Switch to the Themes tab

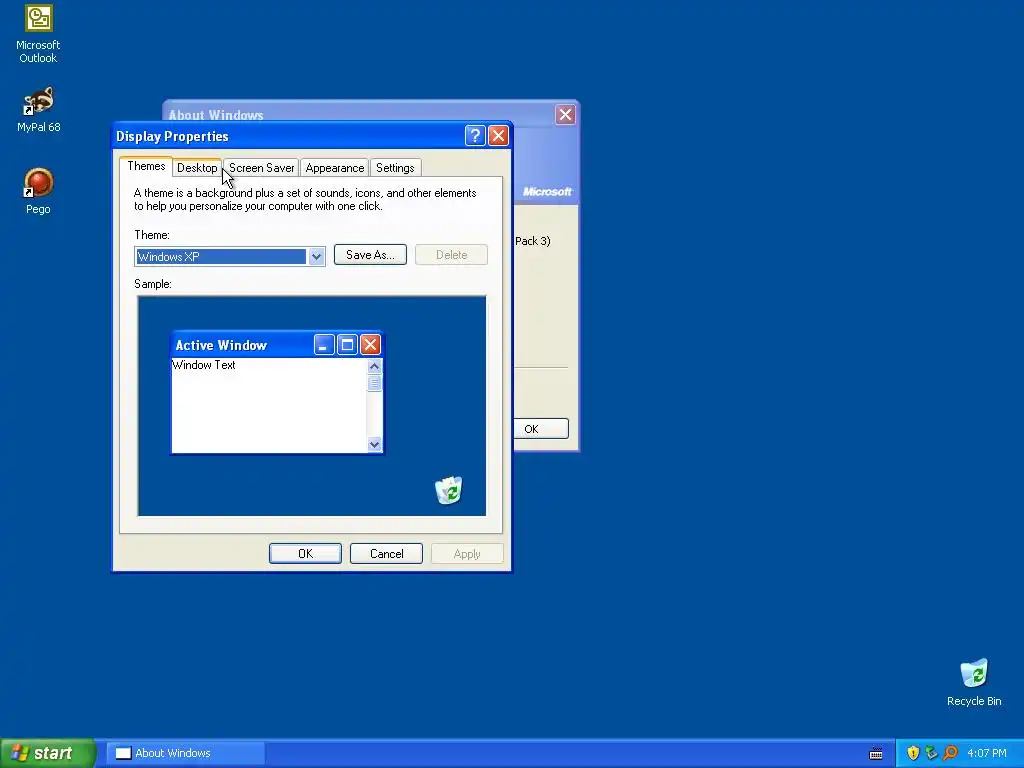(x=146, y=166)
